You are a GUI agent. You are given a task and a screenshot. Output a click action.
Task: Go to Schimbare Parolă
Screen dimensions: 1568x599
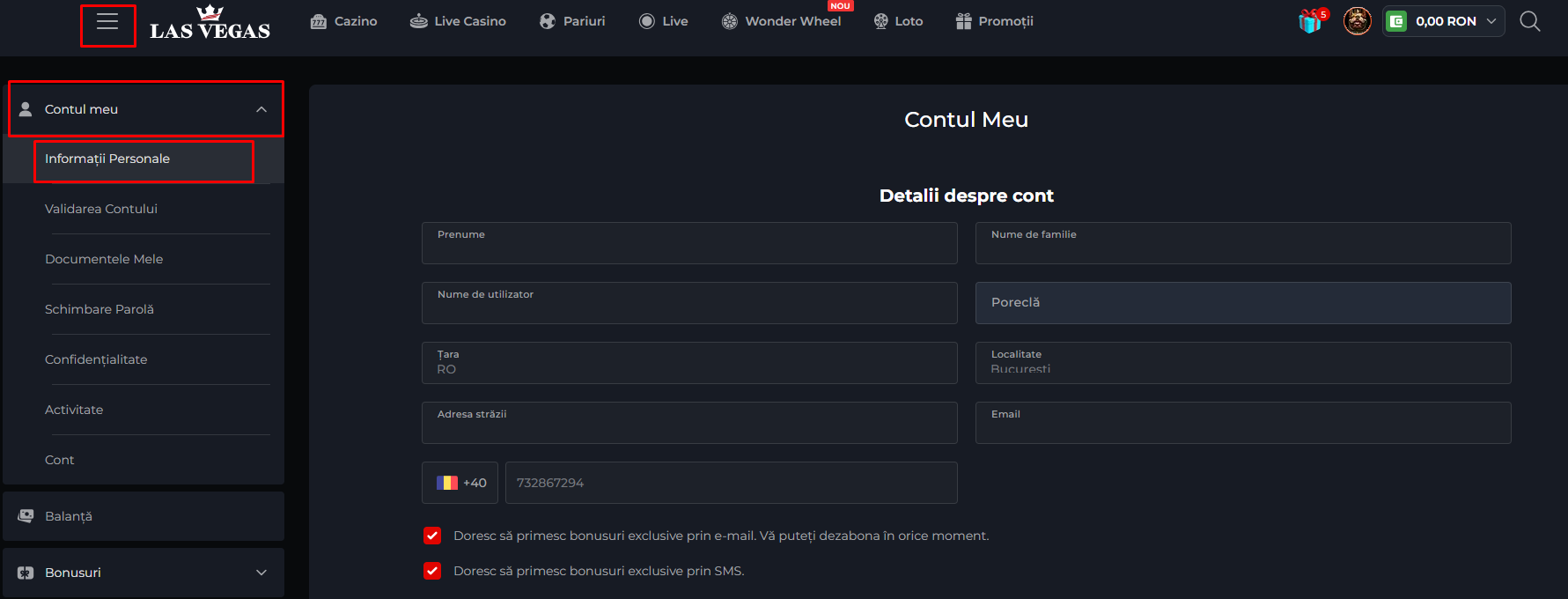click(x=99, y=309)
